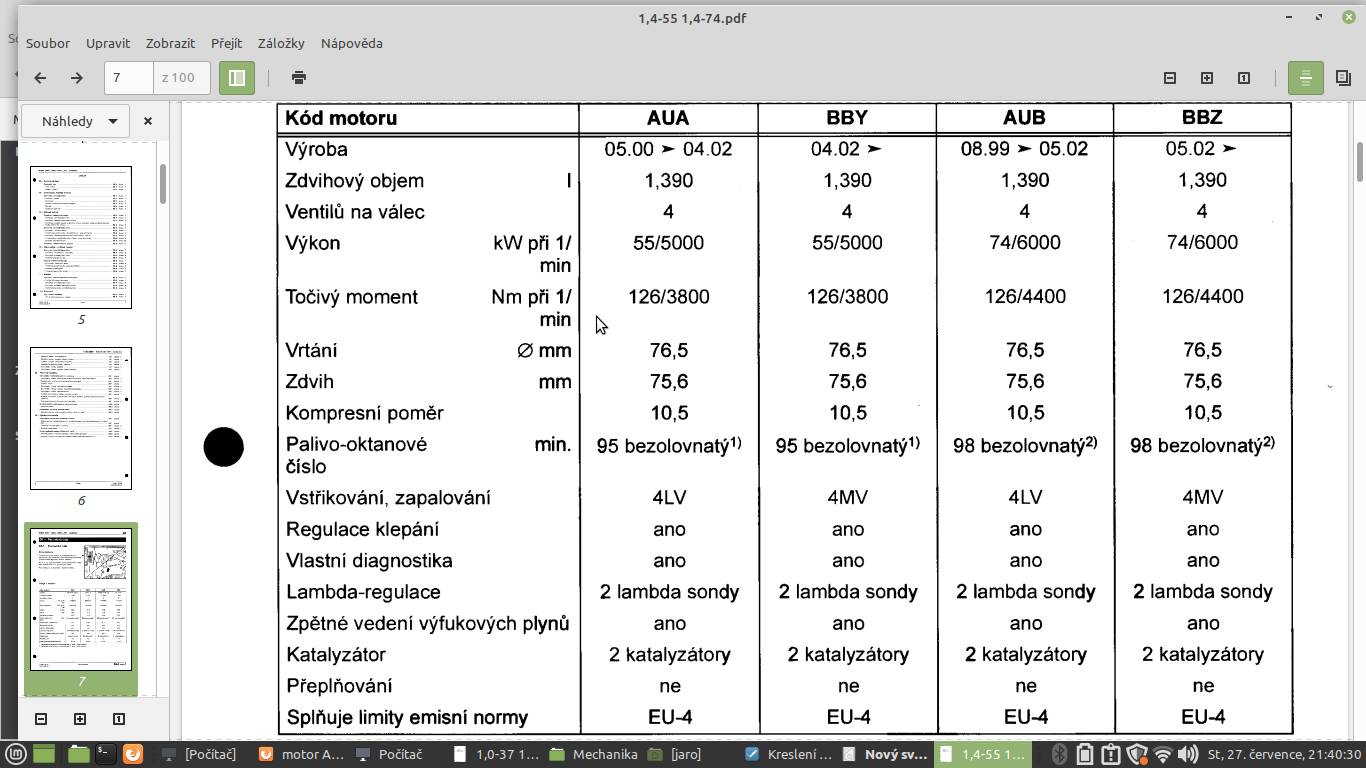Viewport: 1366px width, 768px height.
Task: Shrink thumbnails with sidebar minus icon
Action: coord(41,719)
